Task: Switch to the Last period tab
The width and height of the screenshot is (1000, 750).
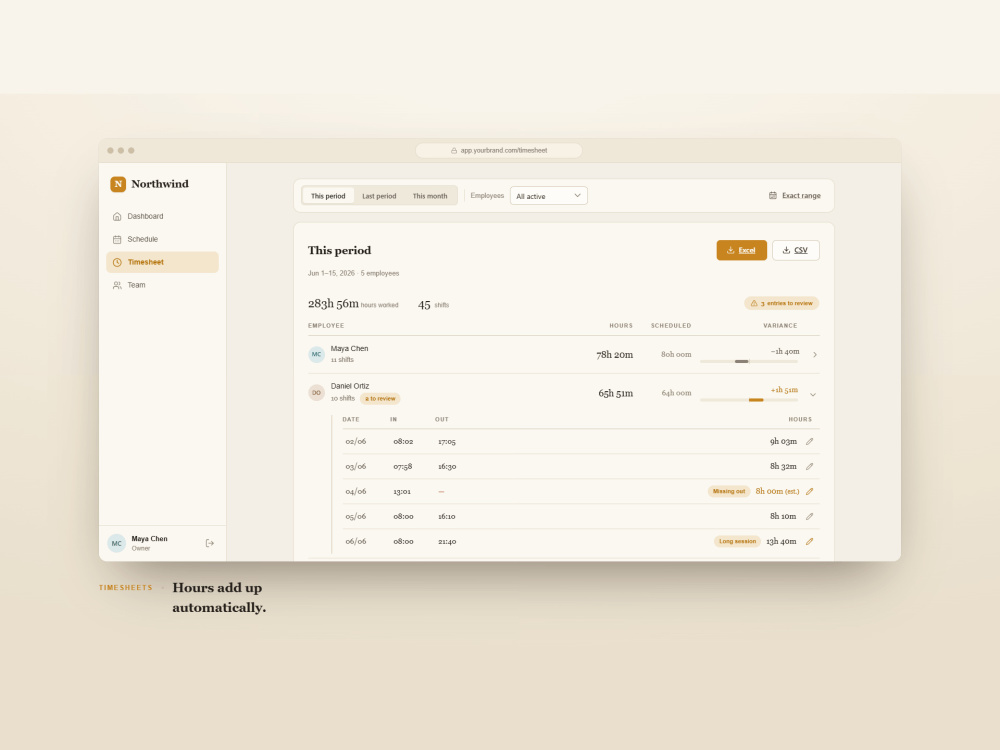Action: [x=379, y=196]
